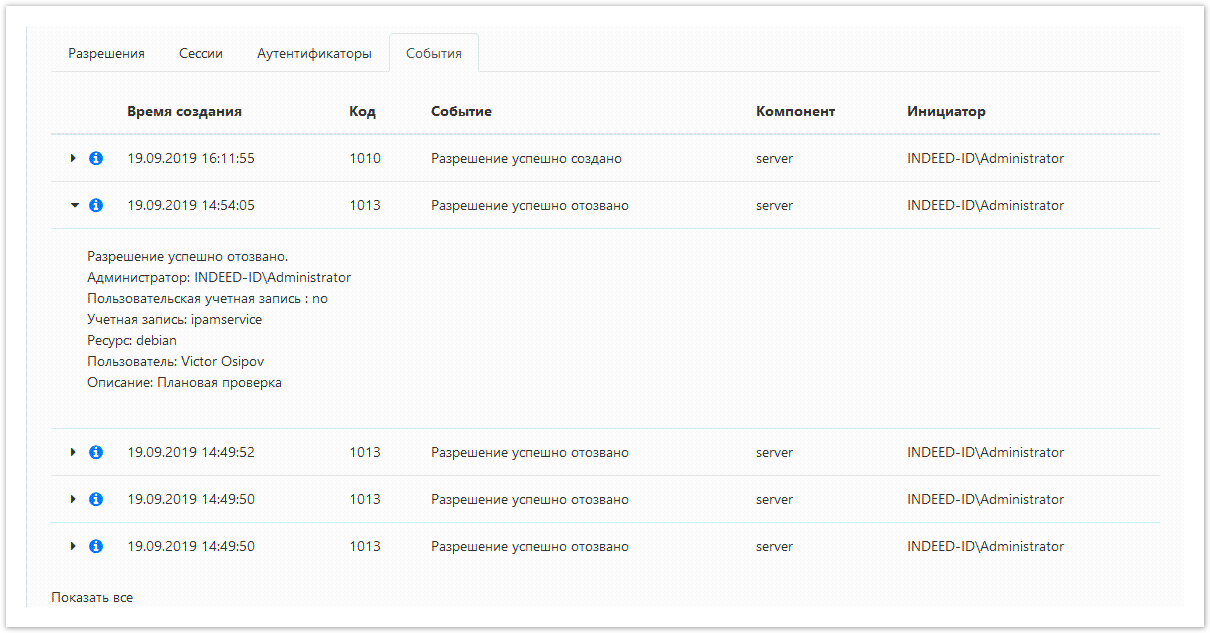Viewport: 1210px width, 633px height.
Task: Go to the Аутентификаторы tab
Action: click(x=314, y=54)
